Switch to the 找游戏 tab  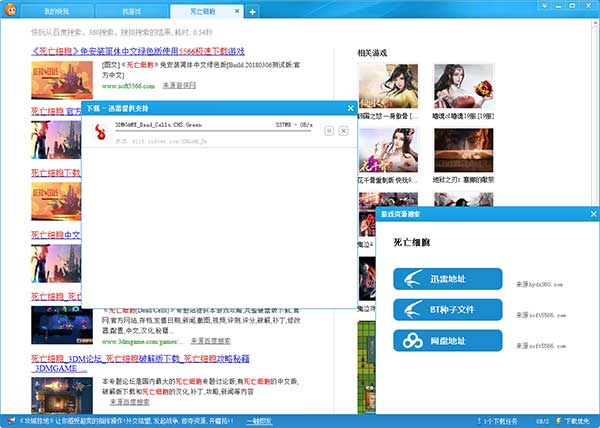click(131, 12)
